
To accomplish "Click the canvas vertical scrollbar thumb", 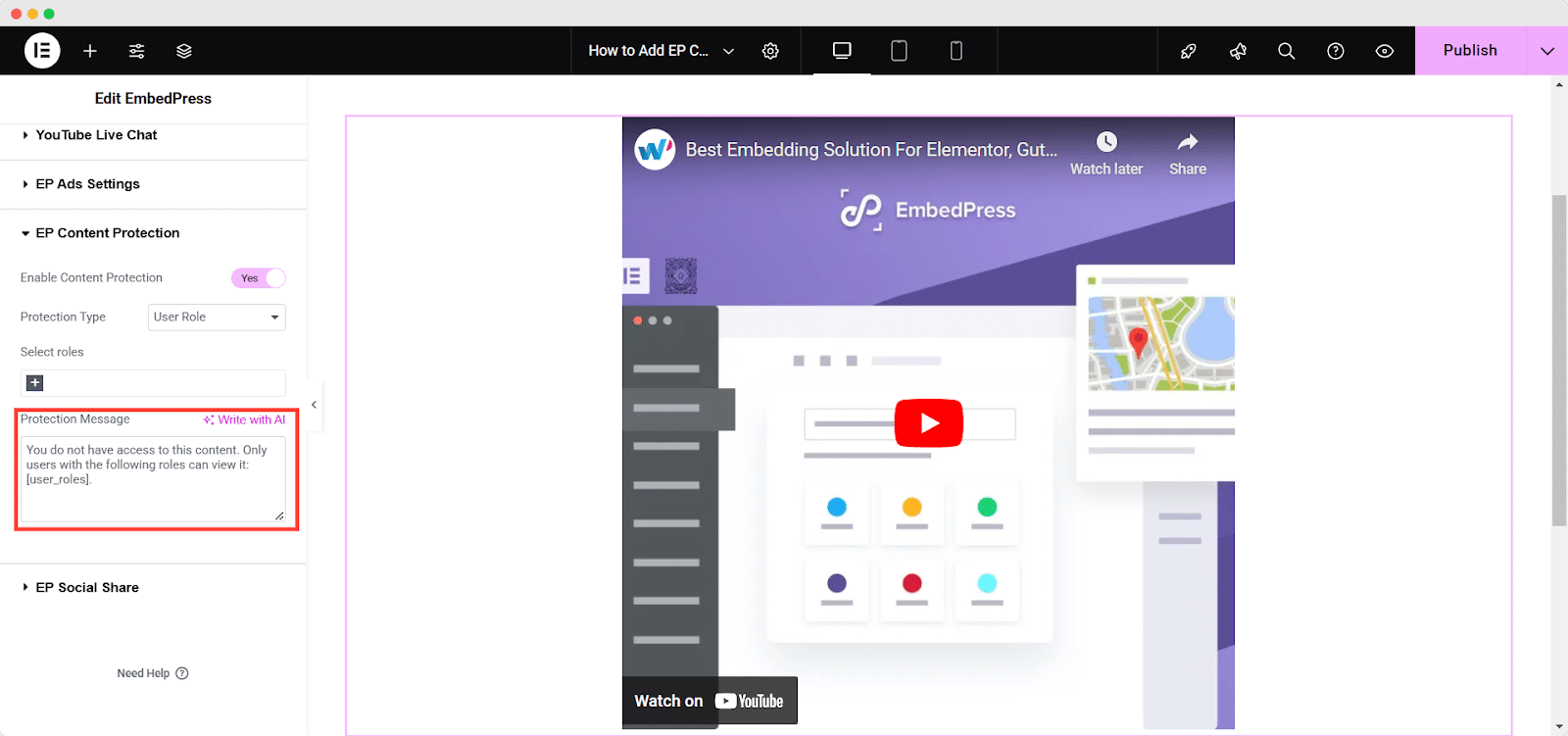I will 1559,361.
